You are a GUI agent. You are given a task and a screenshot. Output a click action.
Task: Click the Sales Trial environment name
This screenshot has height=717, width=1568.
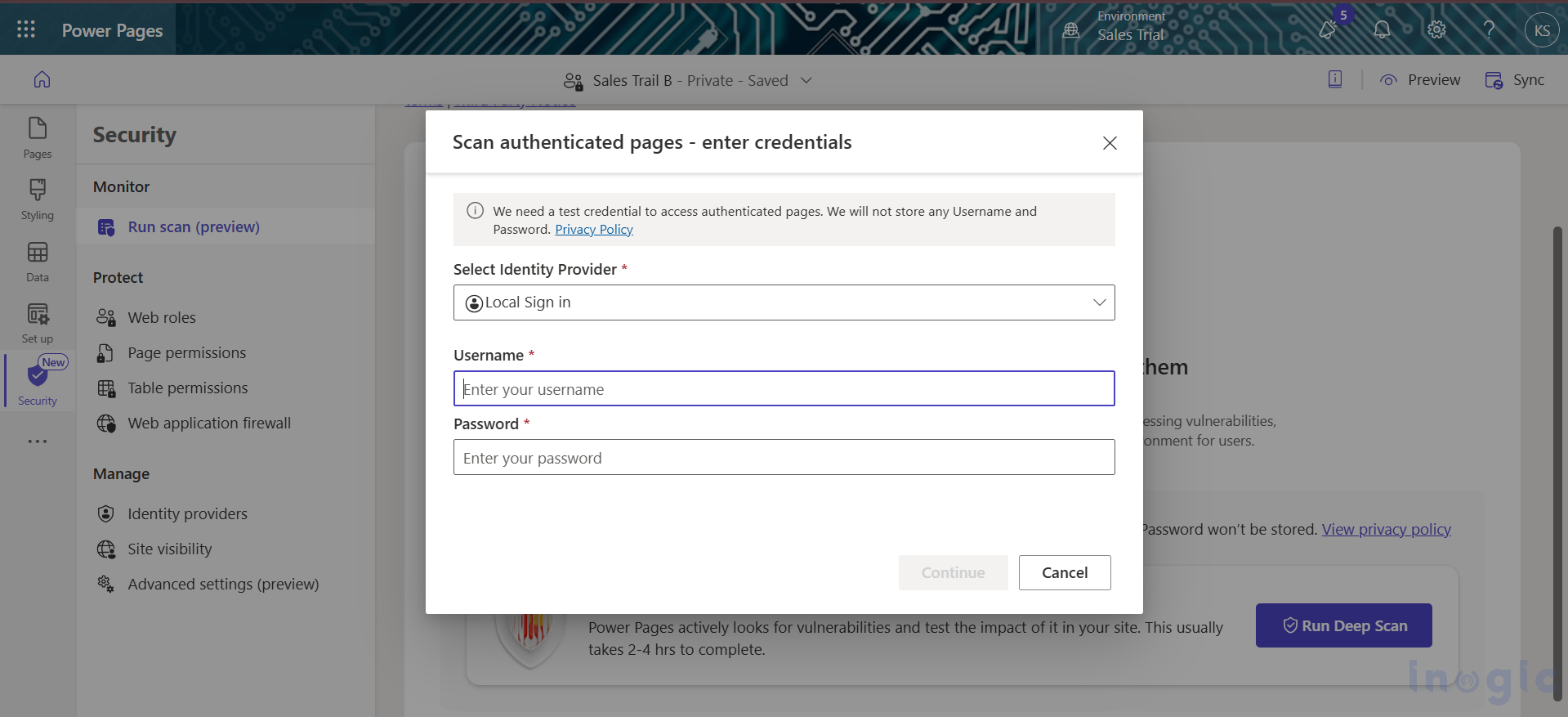tap(1131, 35)
